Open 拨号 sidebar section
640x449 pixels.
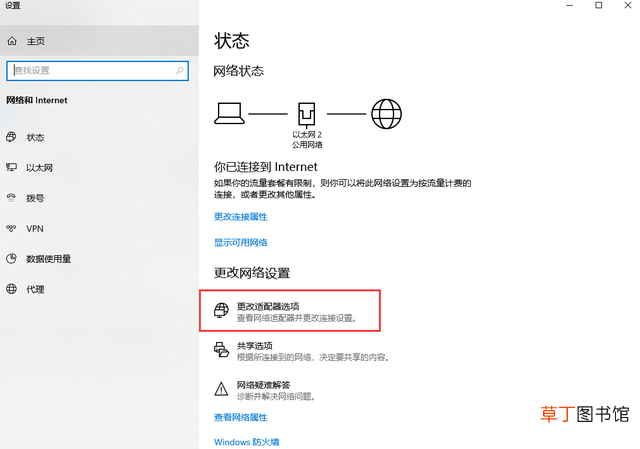(36, 198)
